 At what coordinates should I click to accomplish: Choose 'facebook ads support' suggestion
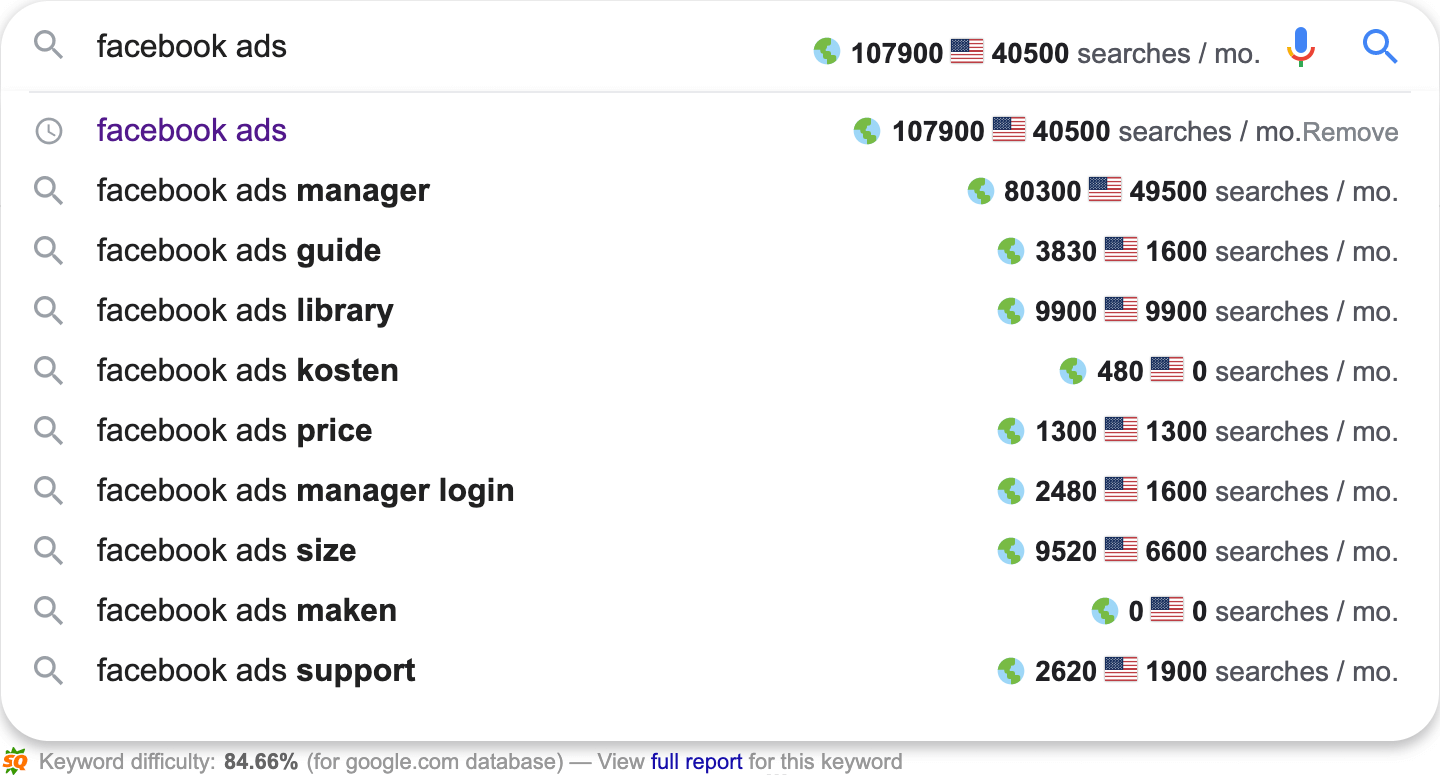tap(720, 671)
